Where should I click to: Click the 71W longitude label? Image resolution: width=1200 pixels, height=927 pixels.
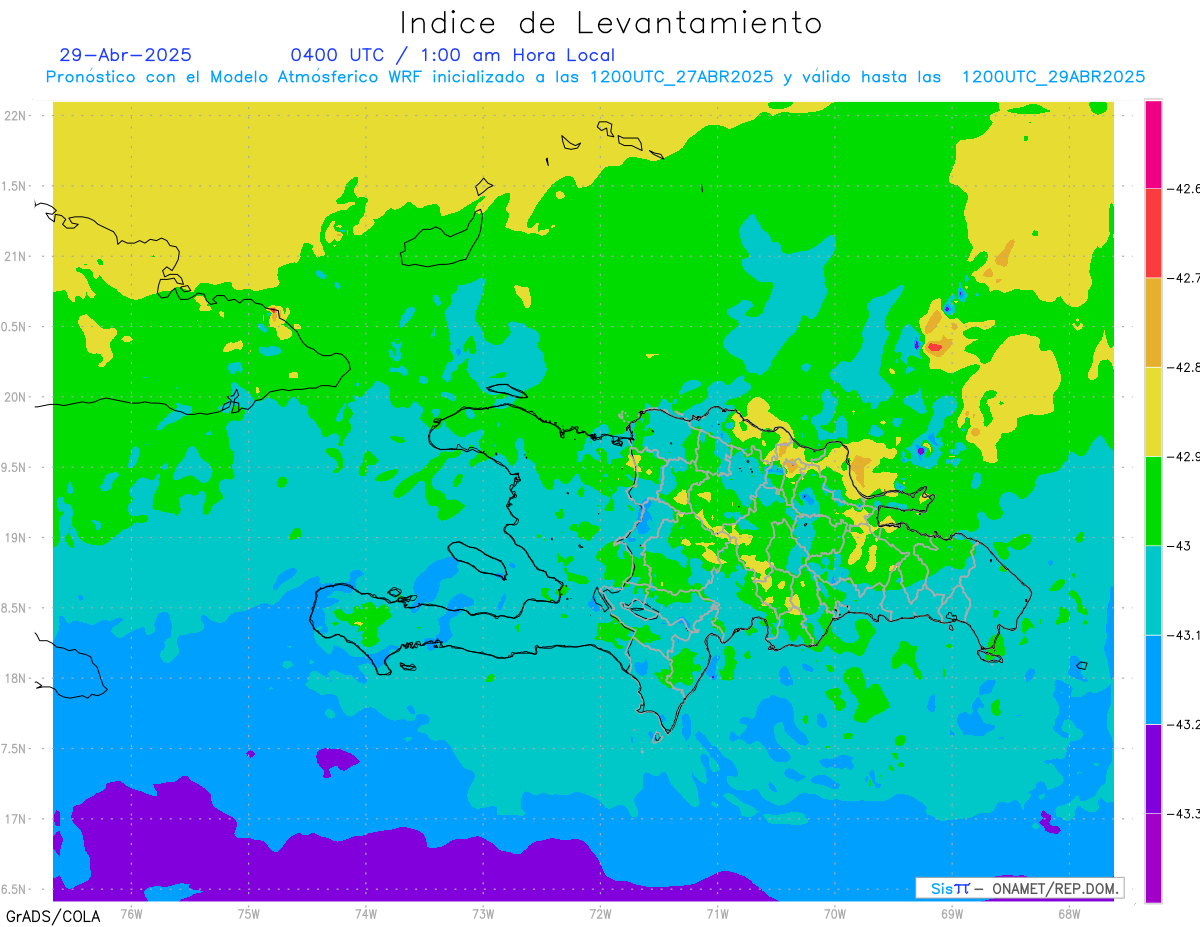click(717, 913)
